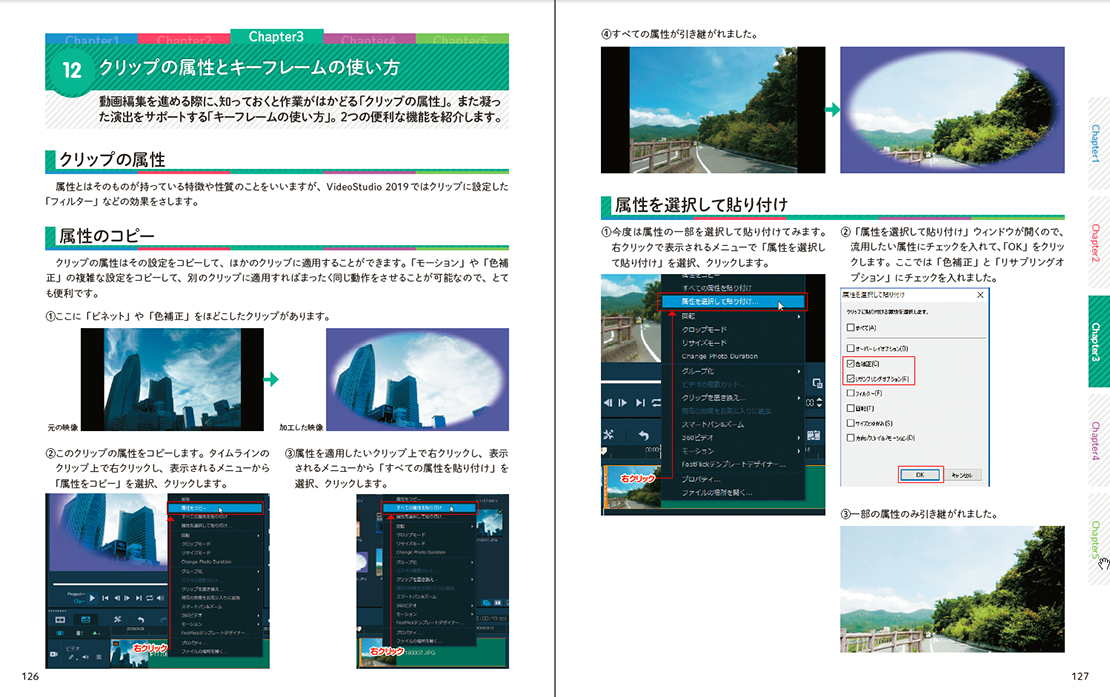Click the storyboard view icon on the left timeline
Image resolution: width=1110 pixels, height=697 pixels.
59,621
